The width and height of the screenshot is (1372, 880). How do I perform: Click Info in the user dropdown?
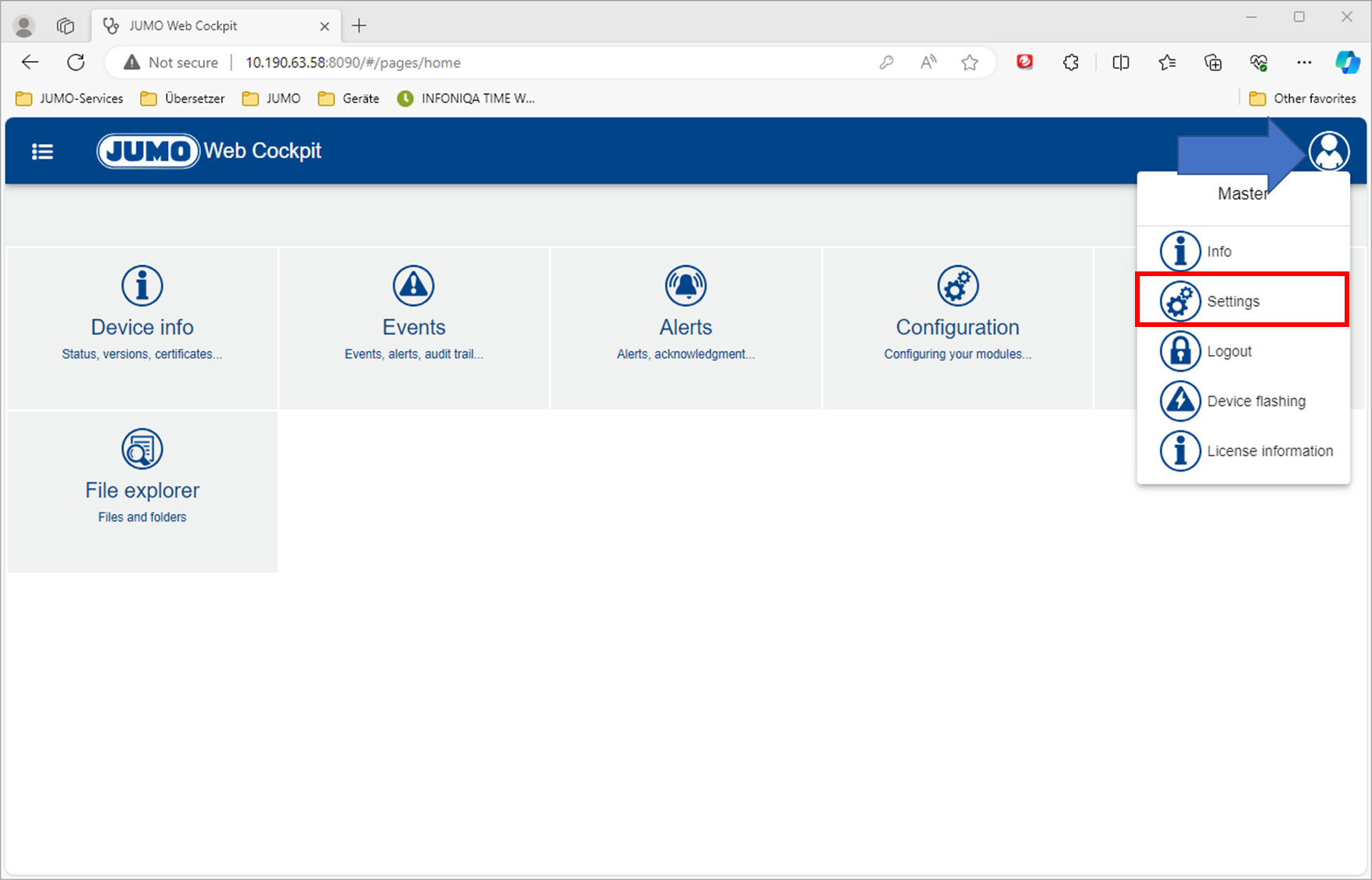1219,252
